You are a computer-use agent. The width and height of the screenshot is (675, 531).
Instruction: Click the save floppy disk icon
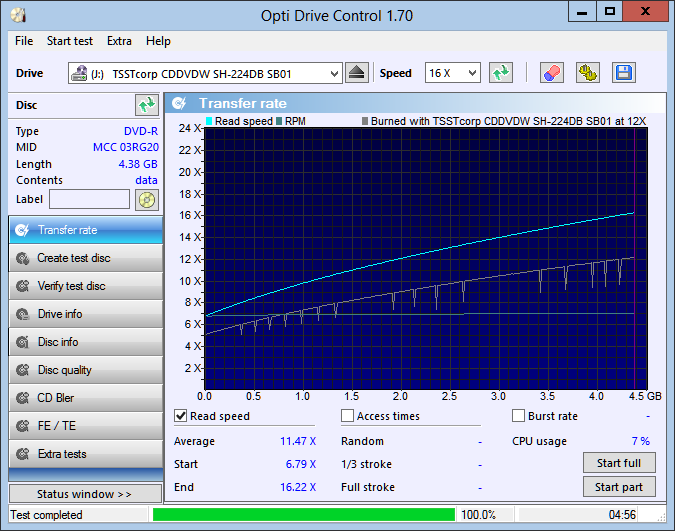point(624,73)
